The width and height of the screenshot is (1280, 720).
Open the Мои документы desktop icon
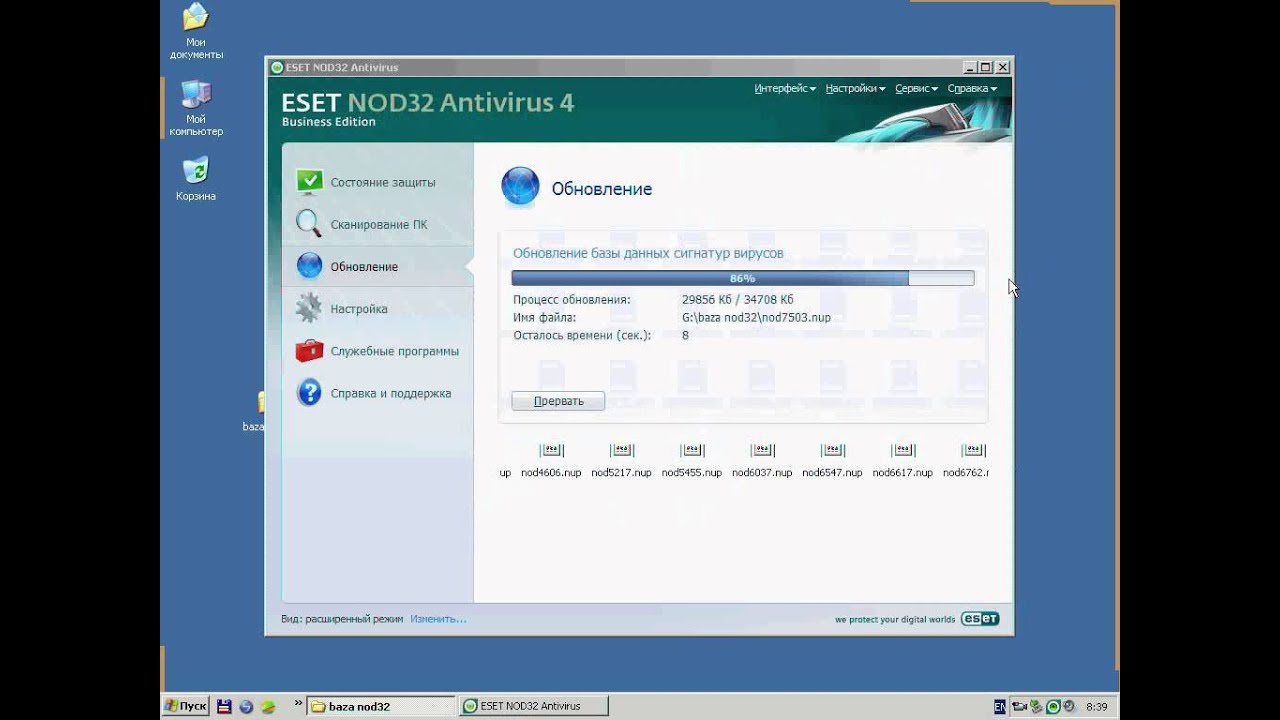(x=196, y=17)
